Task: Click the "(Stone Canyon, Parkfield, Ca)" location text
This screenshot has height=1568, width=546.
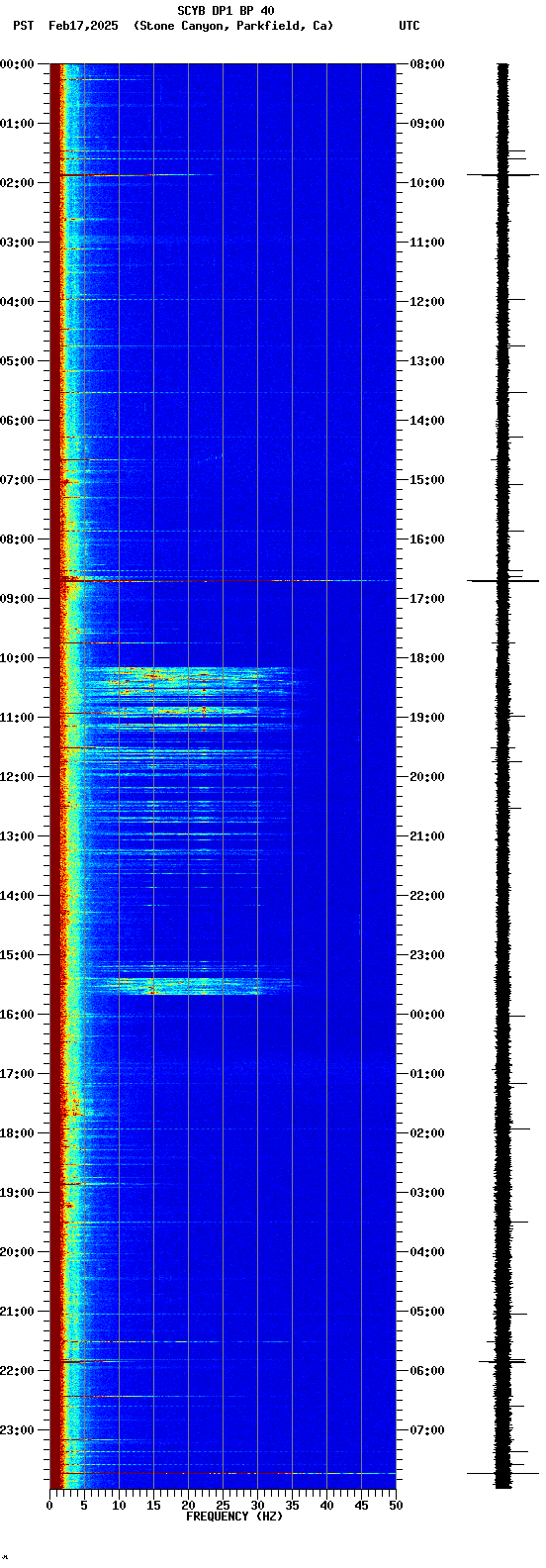Action: pyautogui.click(x=233, y=26)
